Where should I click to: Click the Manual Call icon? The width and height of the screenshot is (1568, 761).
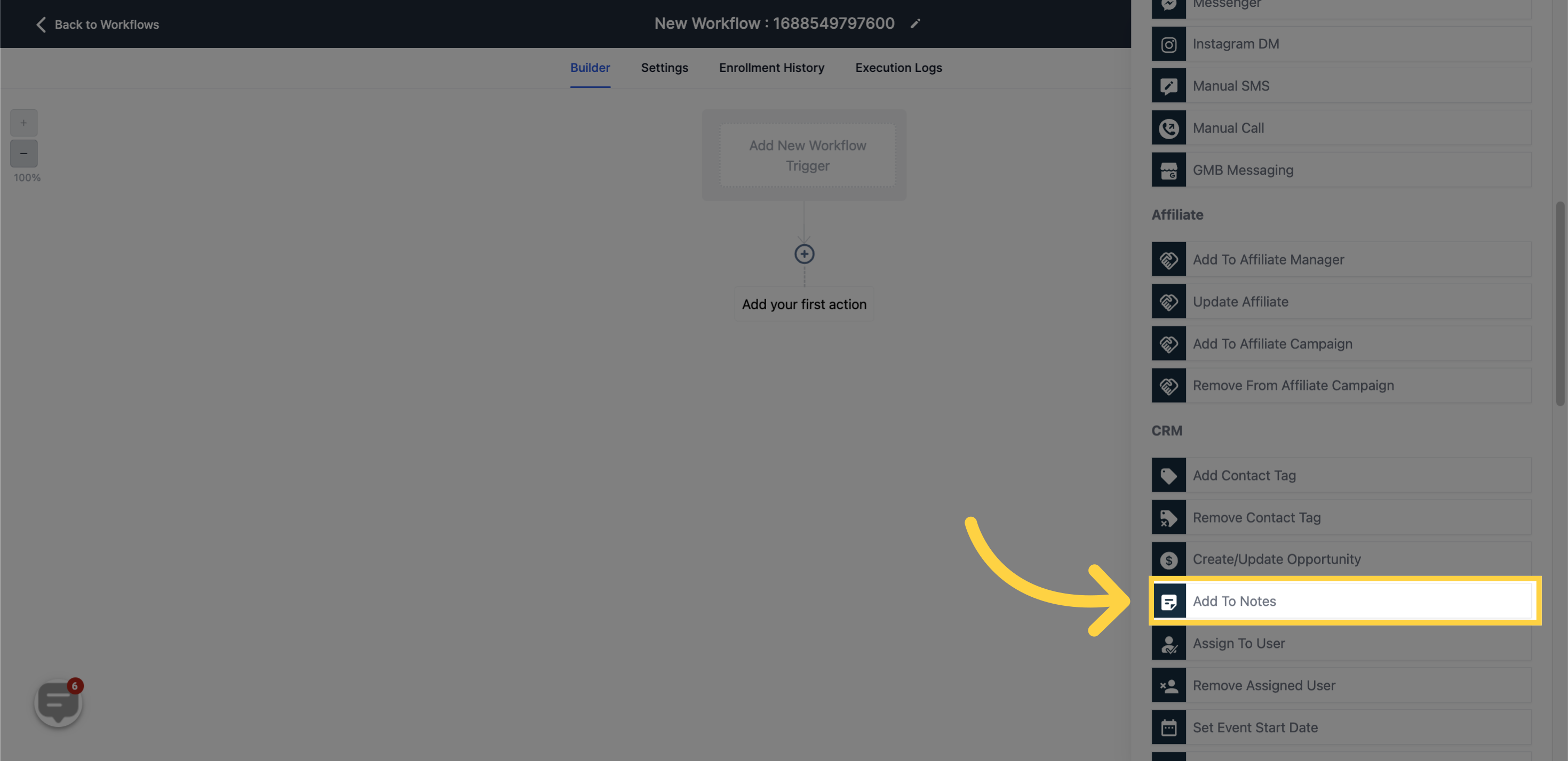point(1169,127)
